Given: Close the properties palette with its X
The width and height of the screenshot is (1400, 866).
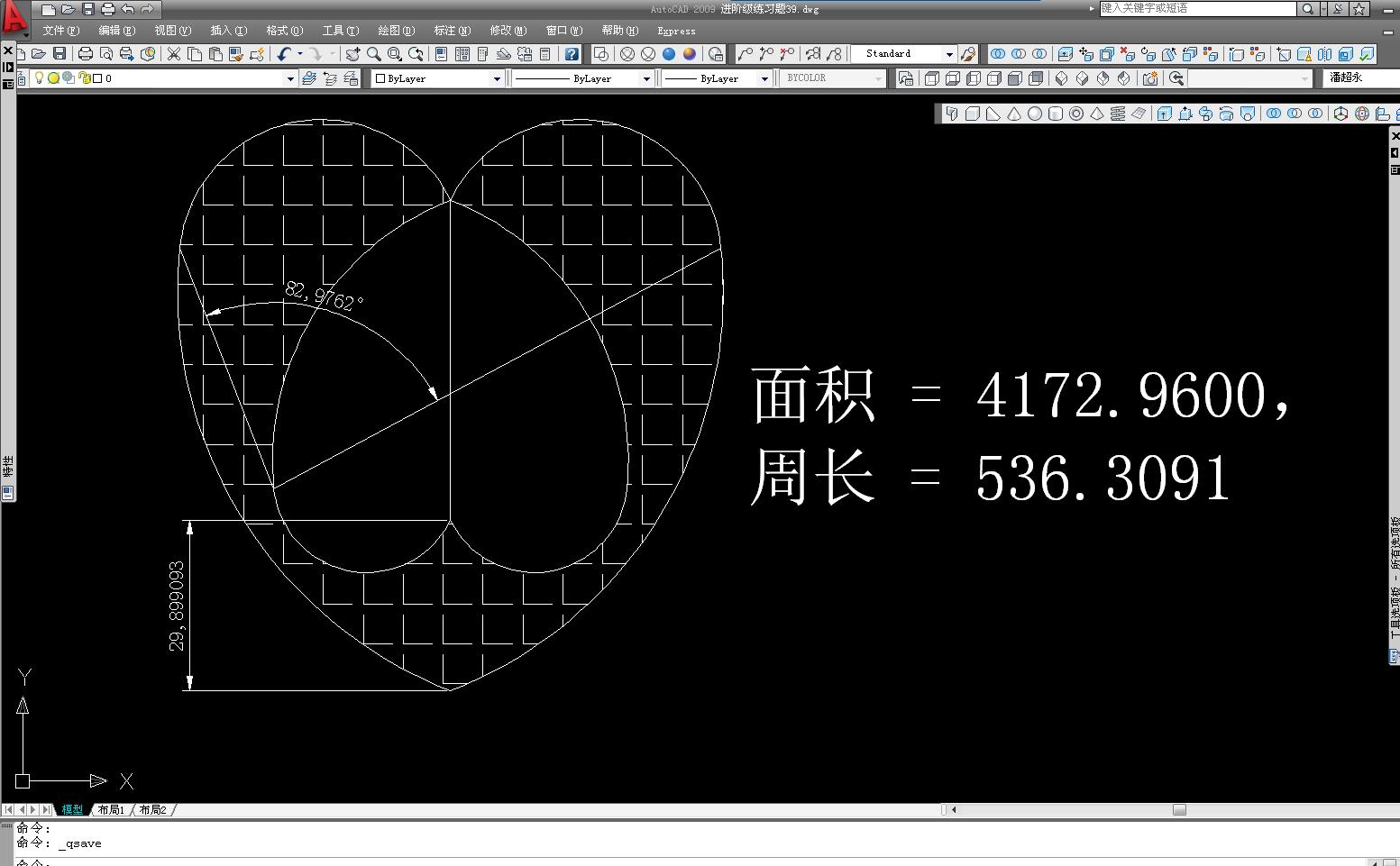Looking at the screenshot, I should coord(8,50).
